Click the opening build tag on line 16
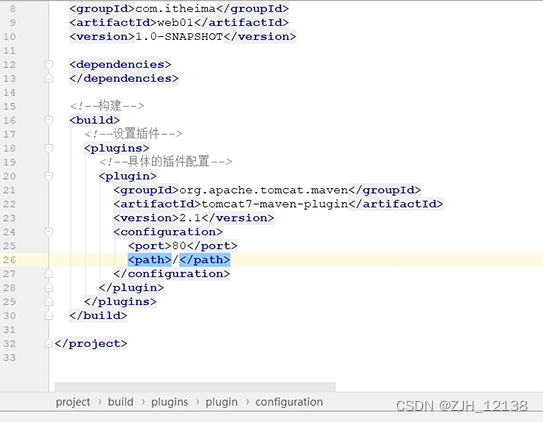Screen dimensions: 543x422 tap(95, 120)
